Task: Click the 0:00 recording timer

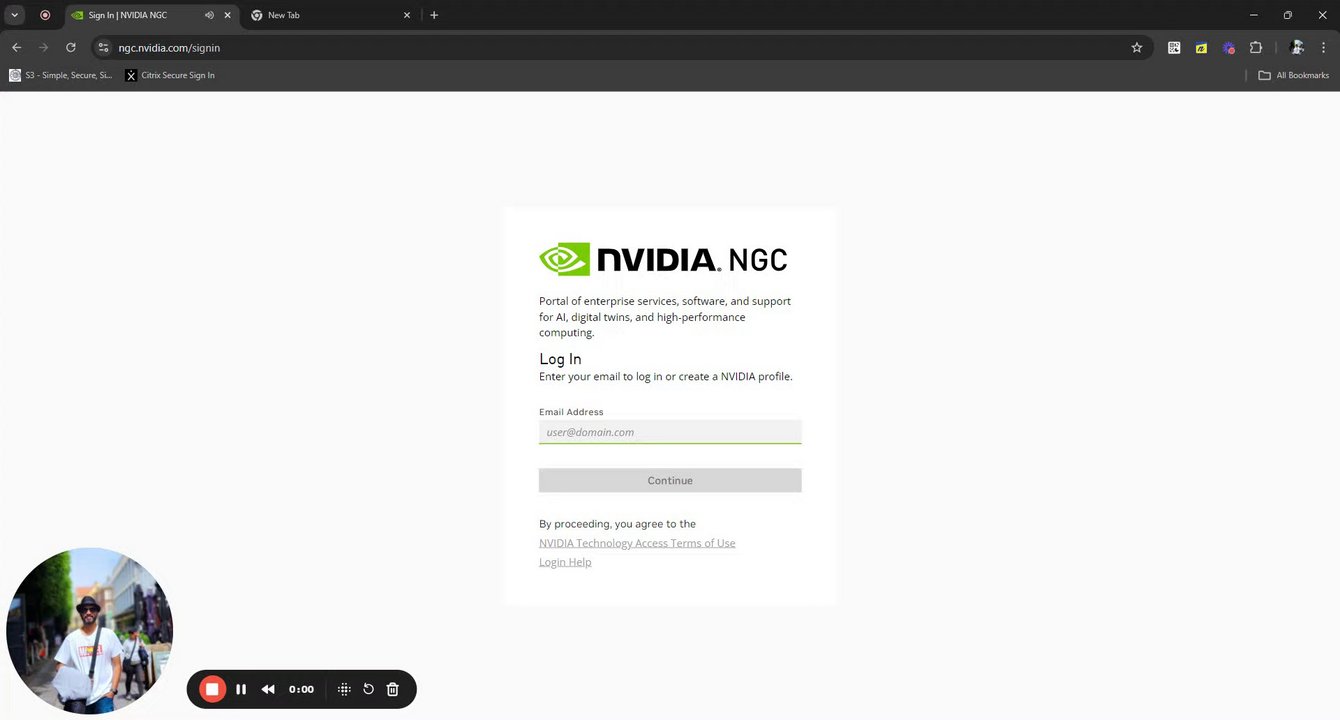Action: (x=301, y=689)
